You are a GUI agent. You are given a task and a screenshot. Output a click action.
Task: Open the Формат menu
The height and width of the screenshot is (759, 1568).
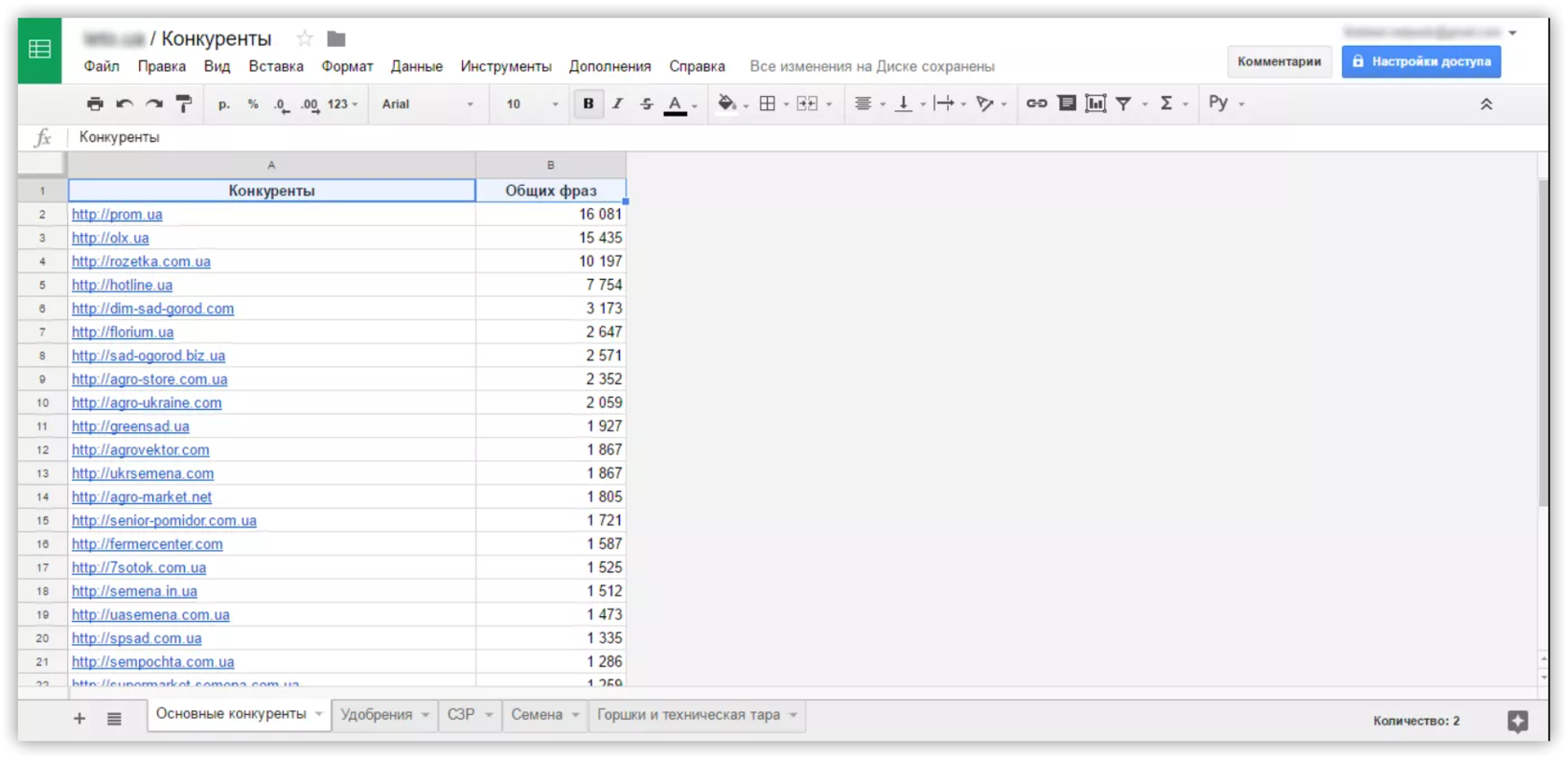pyautogui.click(x=347, y=66)
